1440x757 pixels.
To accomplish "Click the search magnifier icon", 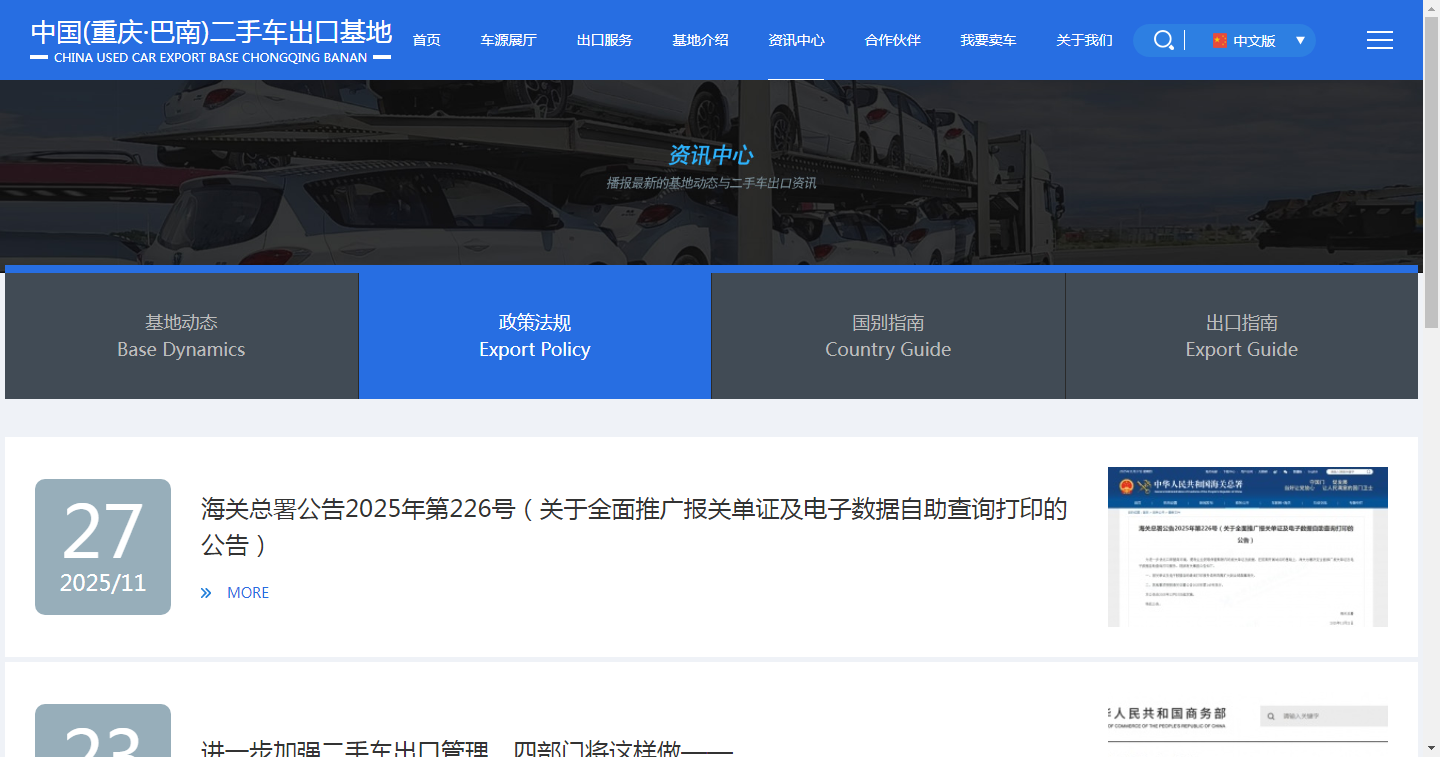I will [x=1163, y=40].
